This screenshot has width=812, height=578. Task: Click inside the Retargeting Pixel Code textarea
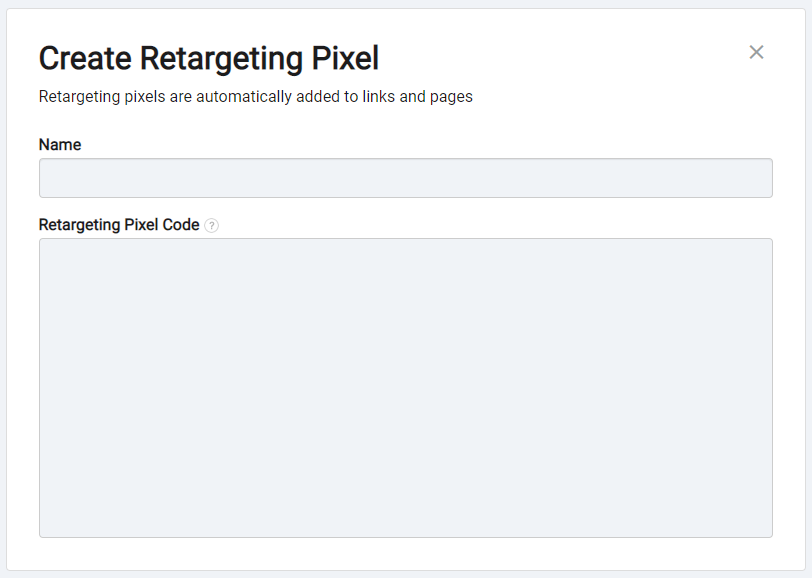pos(406,388)
